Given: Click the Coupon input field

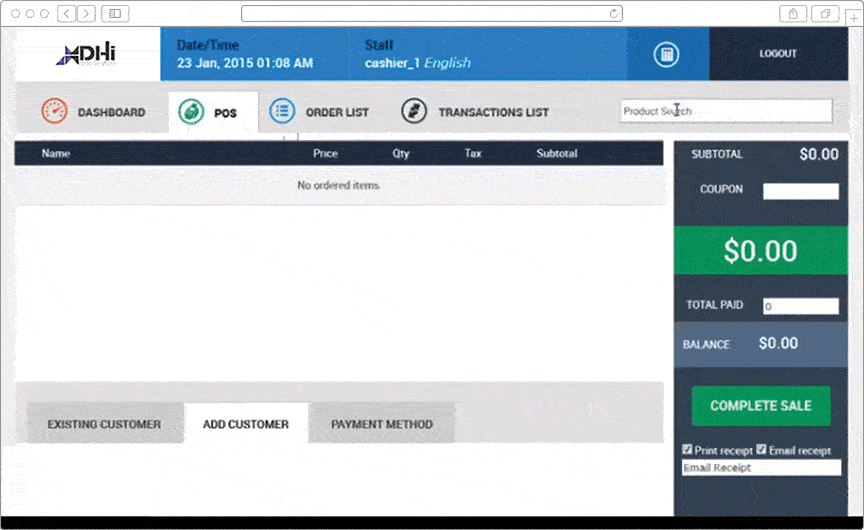Looking at the screenshot, I should tap(800, 191).
